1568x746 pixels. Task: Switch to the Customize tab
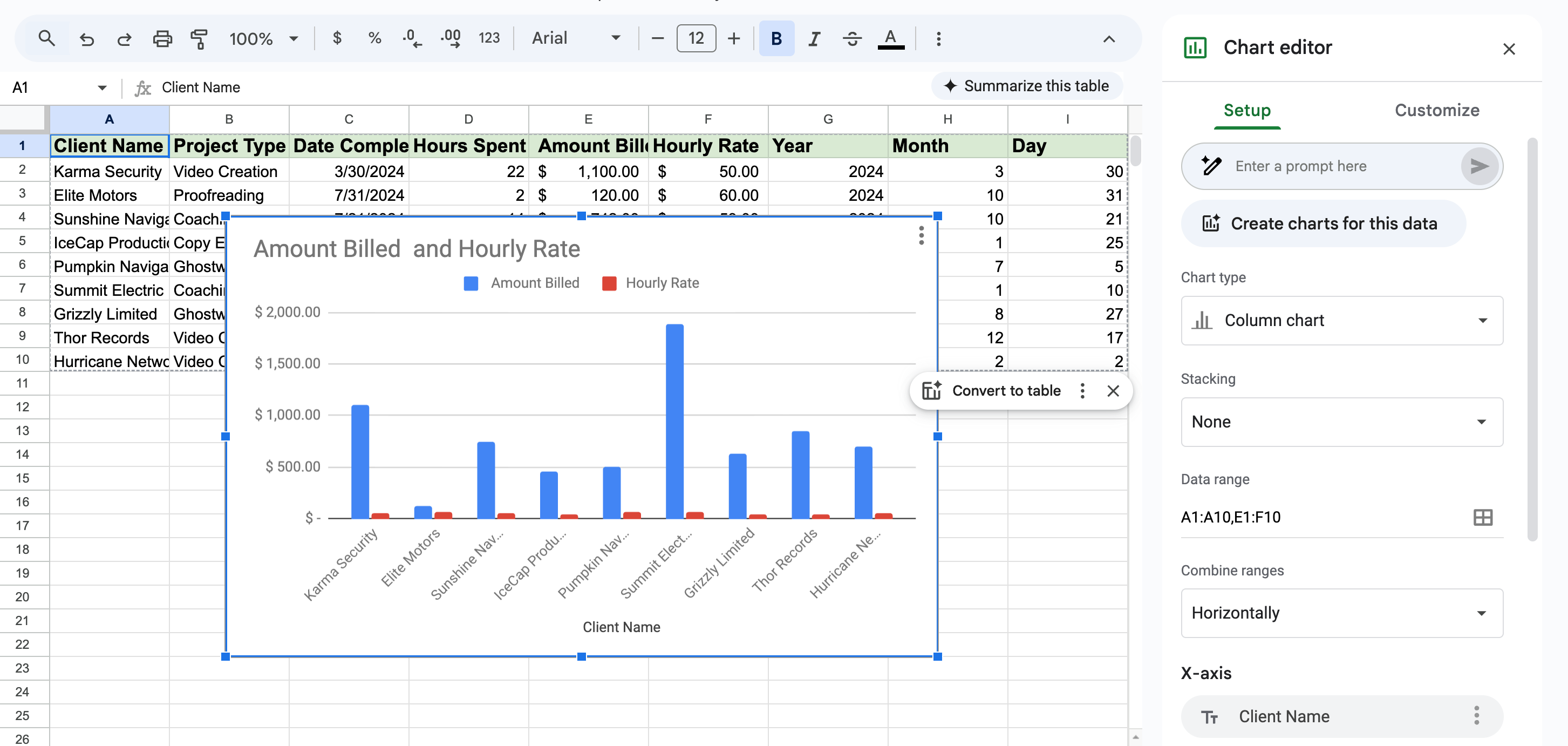(1437, 110)
